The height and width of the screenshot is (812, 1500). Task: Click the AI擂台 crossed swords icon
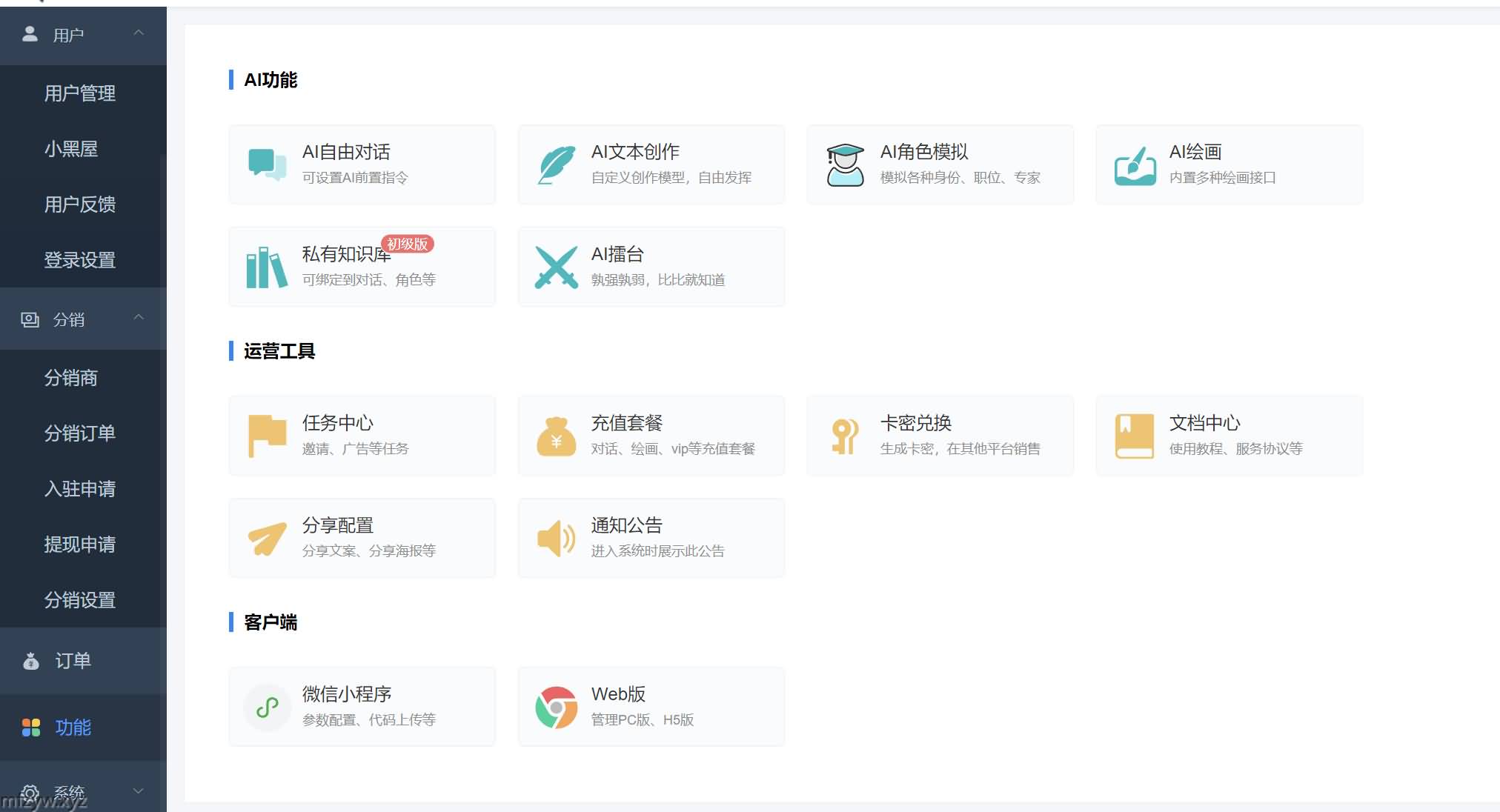[x=556, y=267]
